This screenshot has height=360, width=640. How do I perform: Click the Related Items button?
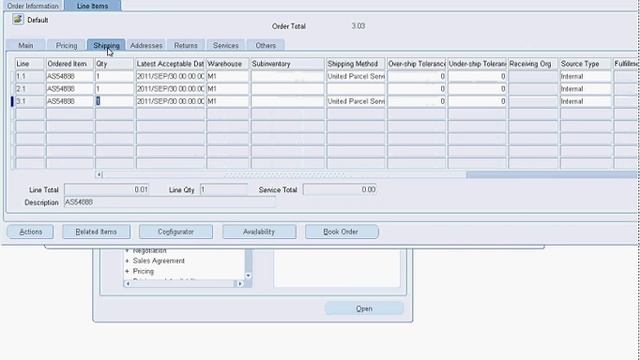point(96,232)
